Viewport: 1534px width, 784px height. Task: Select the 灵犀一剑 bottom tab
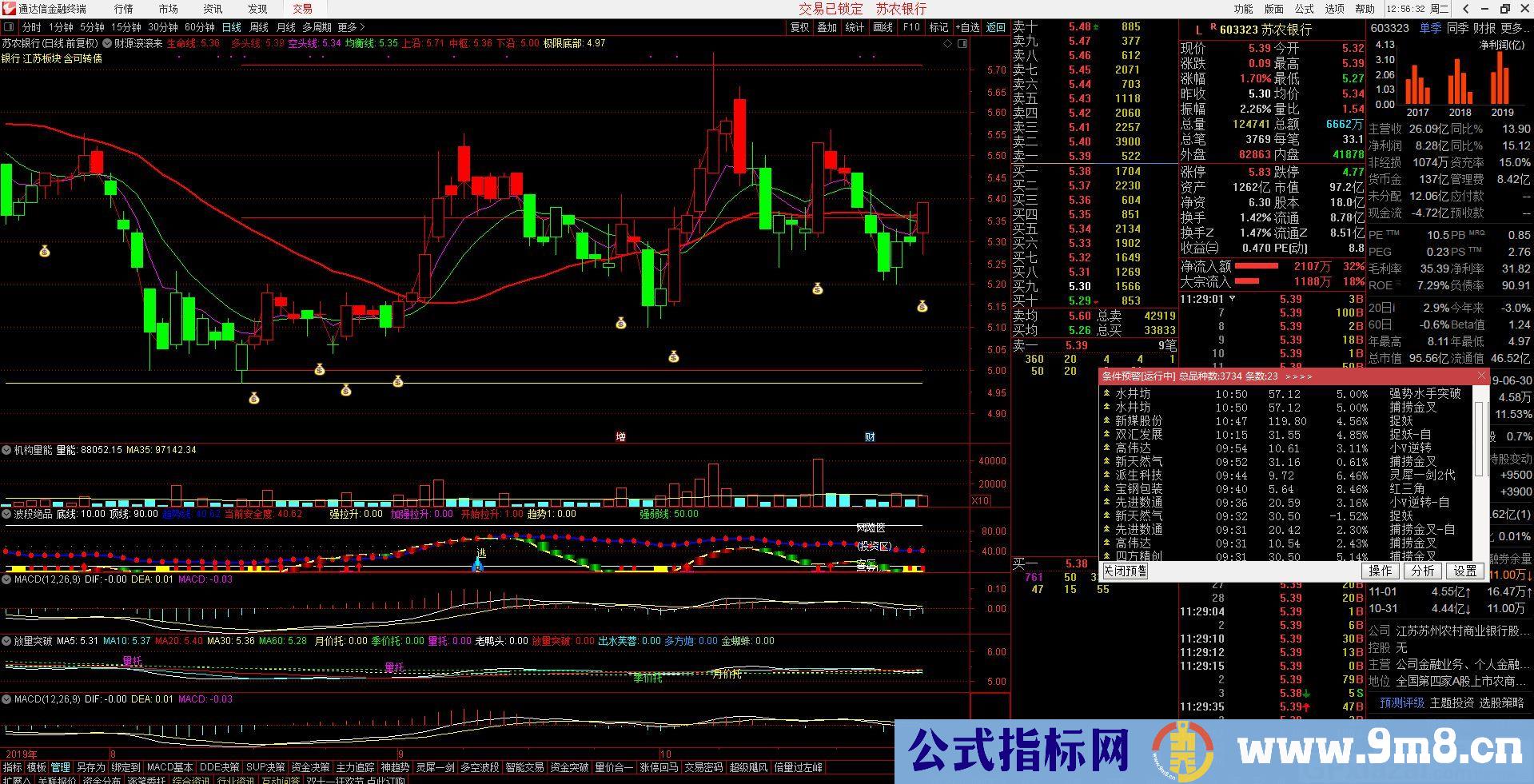point(435,767)
